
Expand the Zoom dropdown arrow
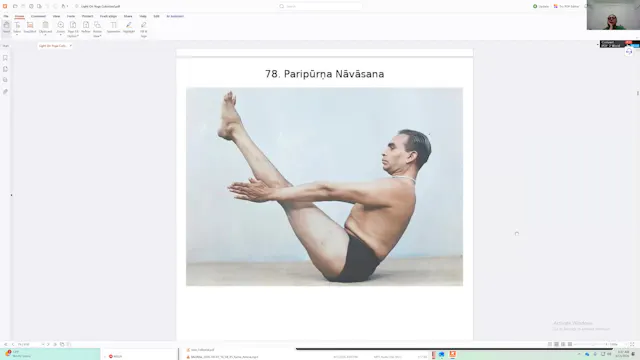point(60,35)
